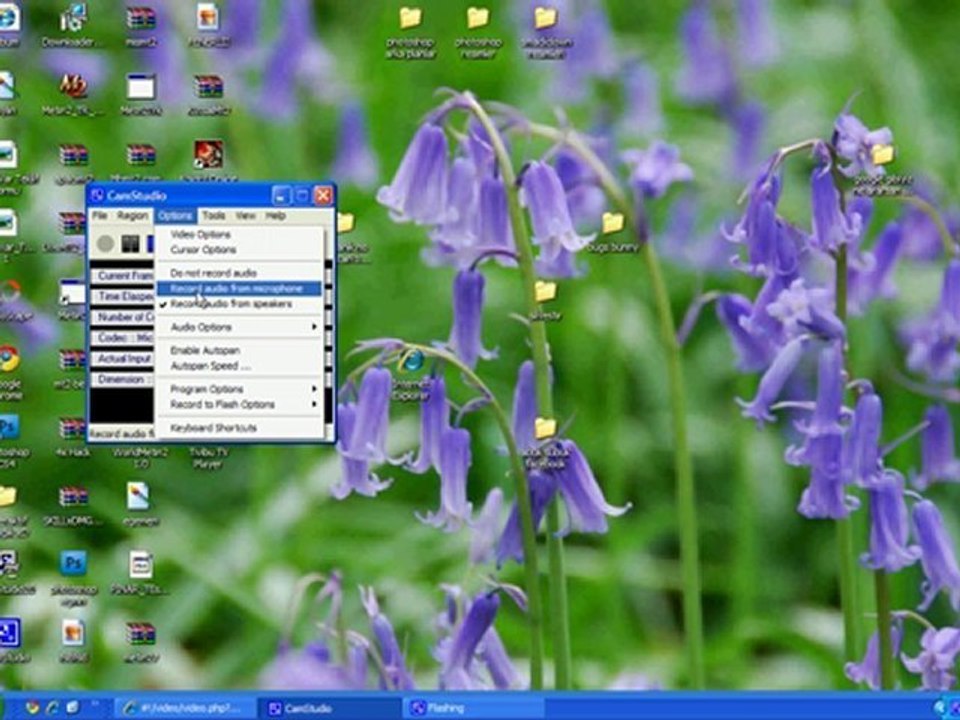
Task: Open the Tools menu
Action: pos(213,215)
